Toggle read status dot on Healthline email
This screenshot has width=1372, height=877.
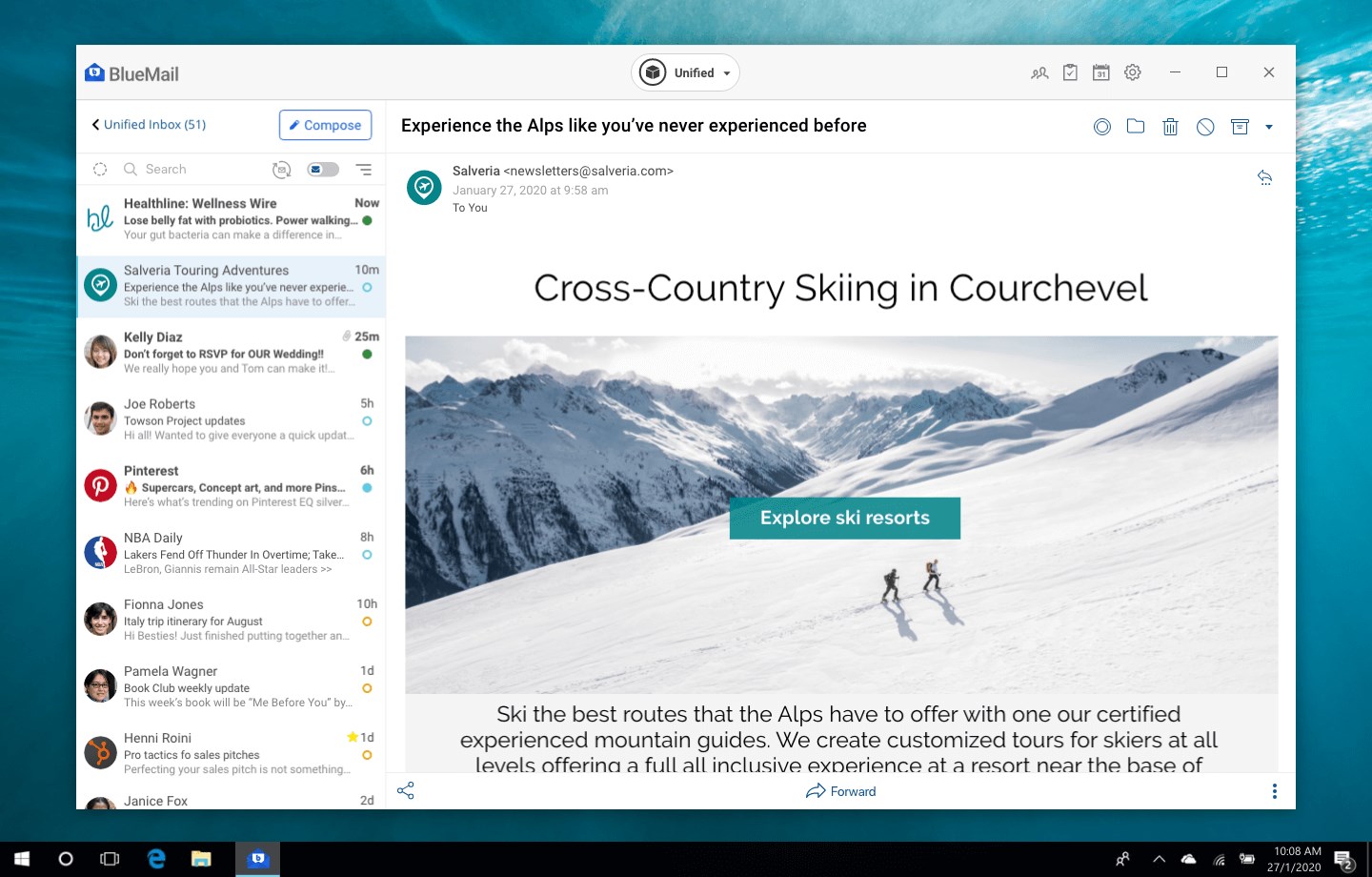pos(367,220)
